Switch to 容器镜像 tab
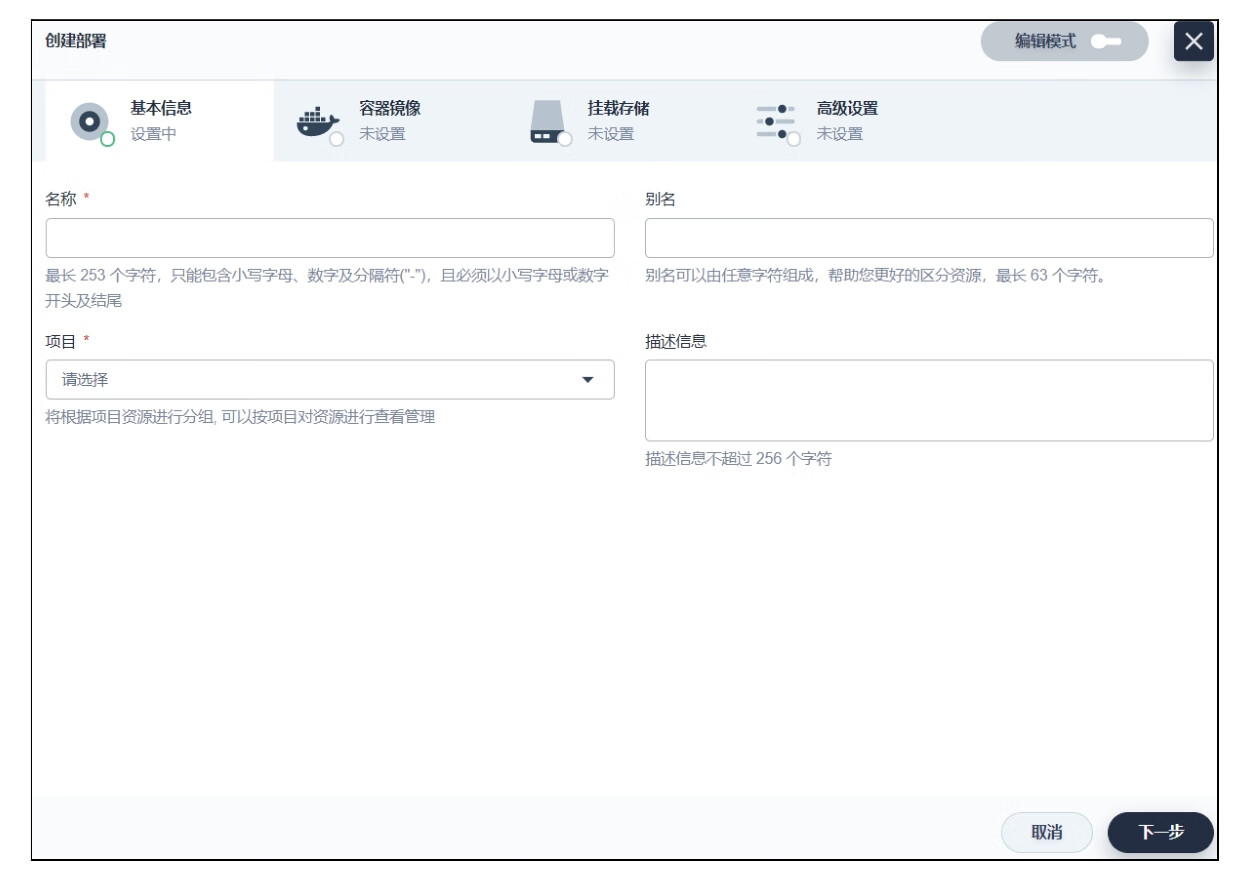The height and width of the screenshot is (878, 1253). click(x=390, y=109)
